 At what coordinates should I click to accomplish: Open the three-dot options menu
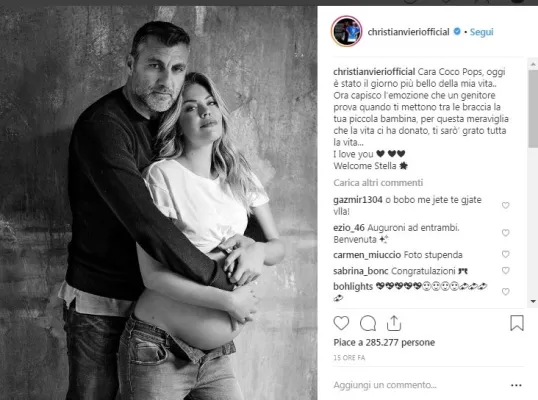(516, 385)
